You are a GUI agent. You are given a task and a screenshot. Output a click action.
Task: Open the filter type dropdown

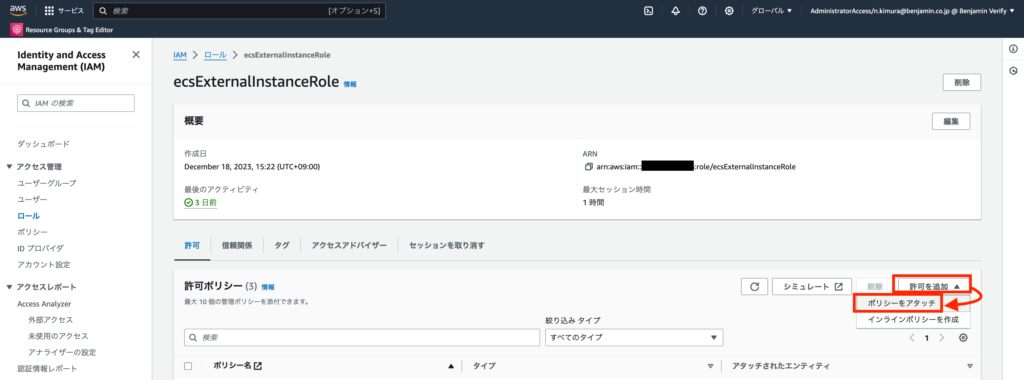click(634, 338)
